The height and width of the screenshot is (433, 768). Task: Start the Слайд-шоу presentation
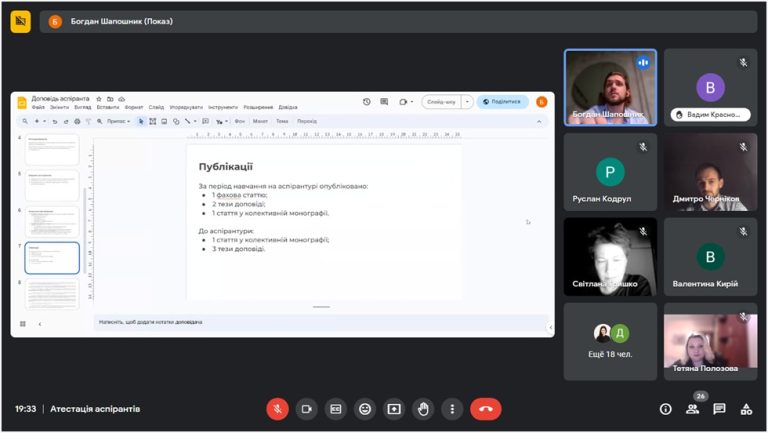point(441,102)
